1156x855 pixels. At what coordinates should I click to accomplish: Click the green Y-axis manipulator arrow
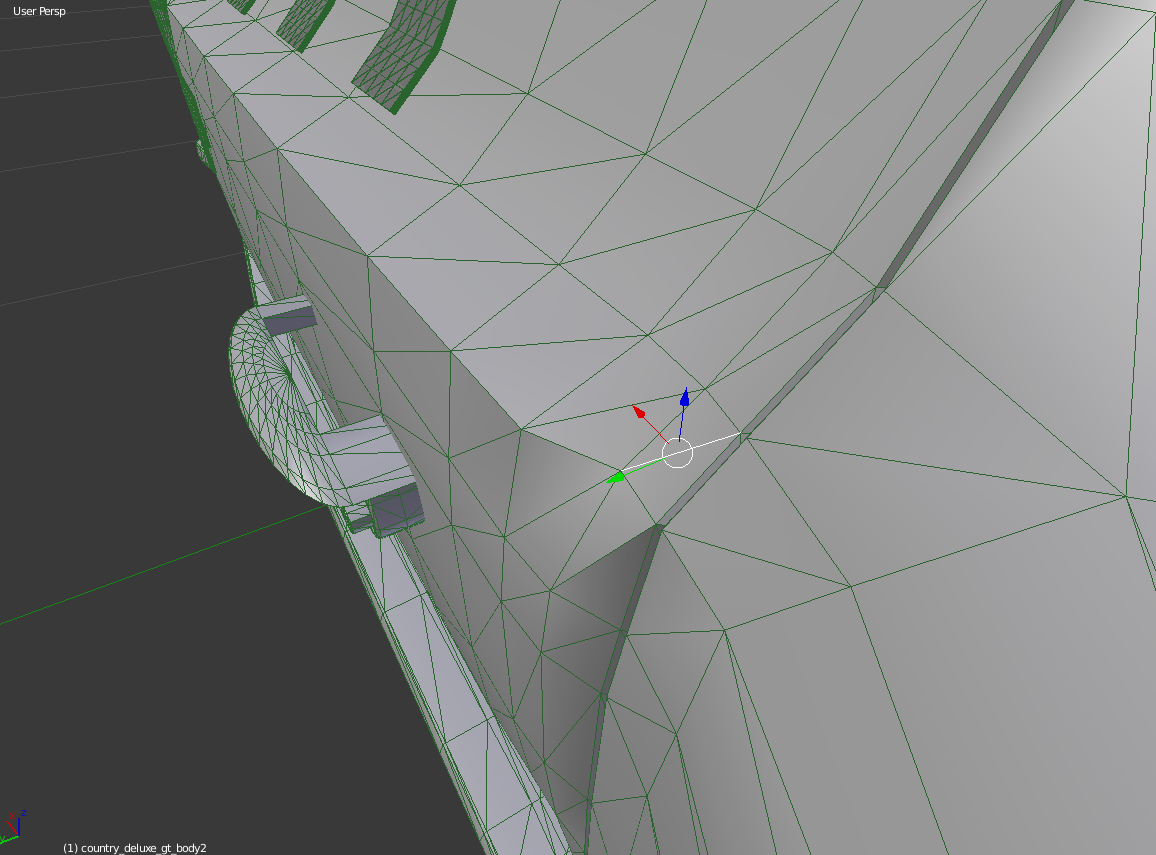[616, 478]
